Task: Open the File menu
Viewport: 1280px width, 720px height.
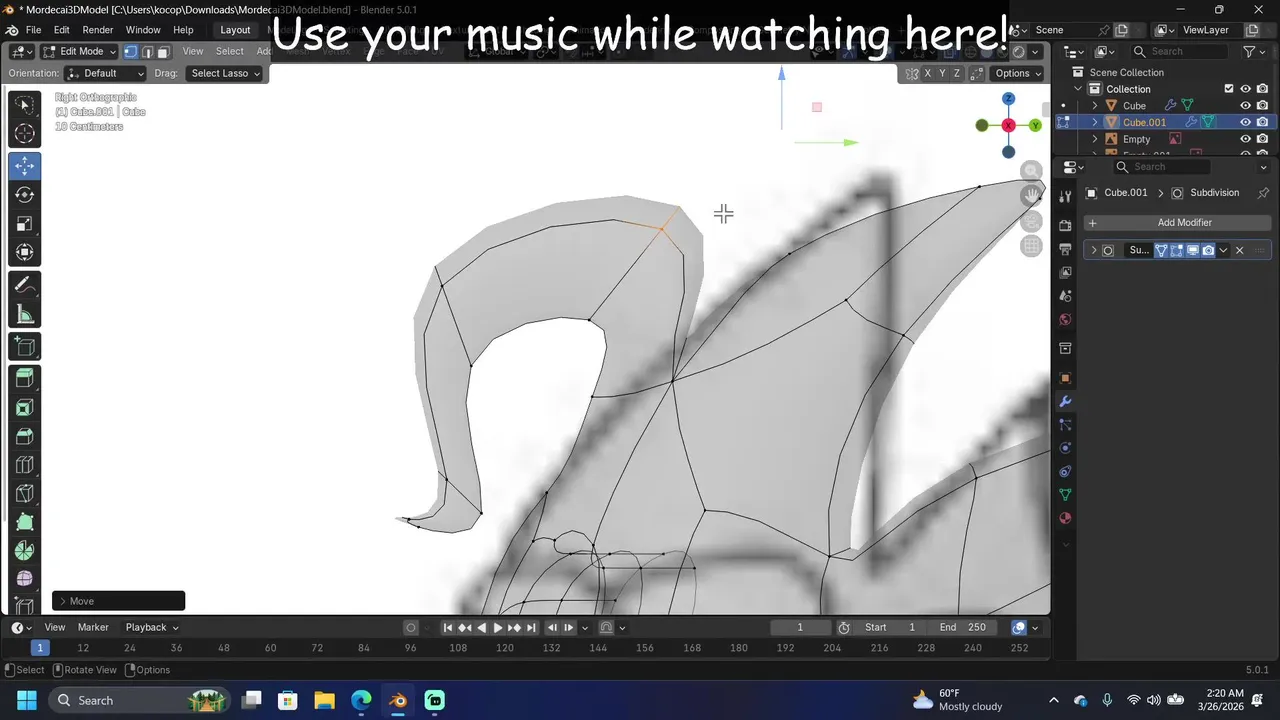Action: [x=33, y=30]
